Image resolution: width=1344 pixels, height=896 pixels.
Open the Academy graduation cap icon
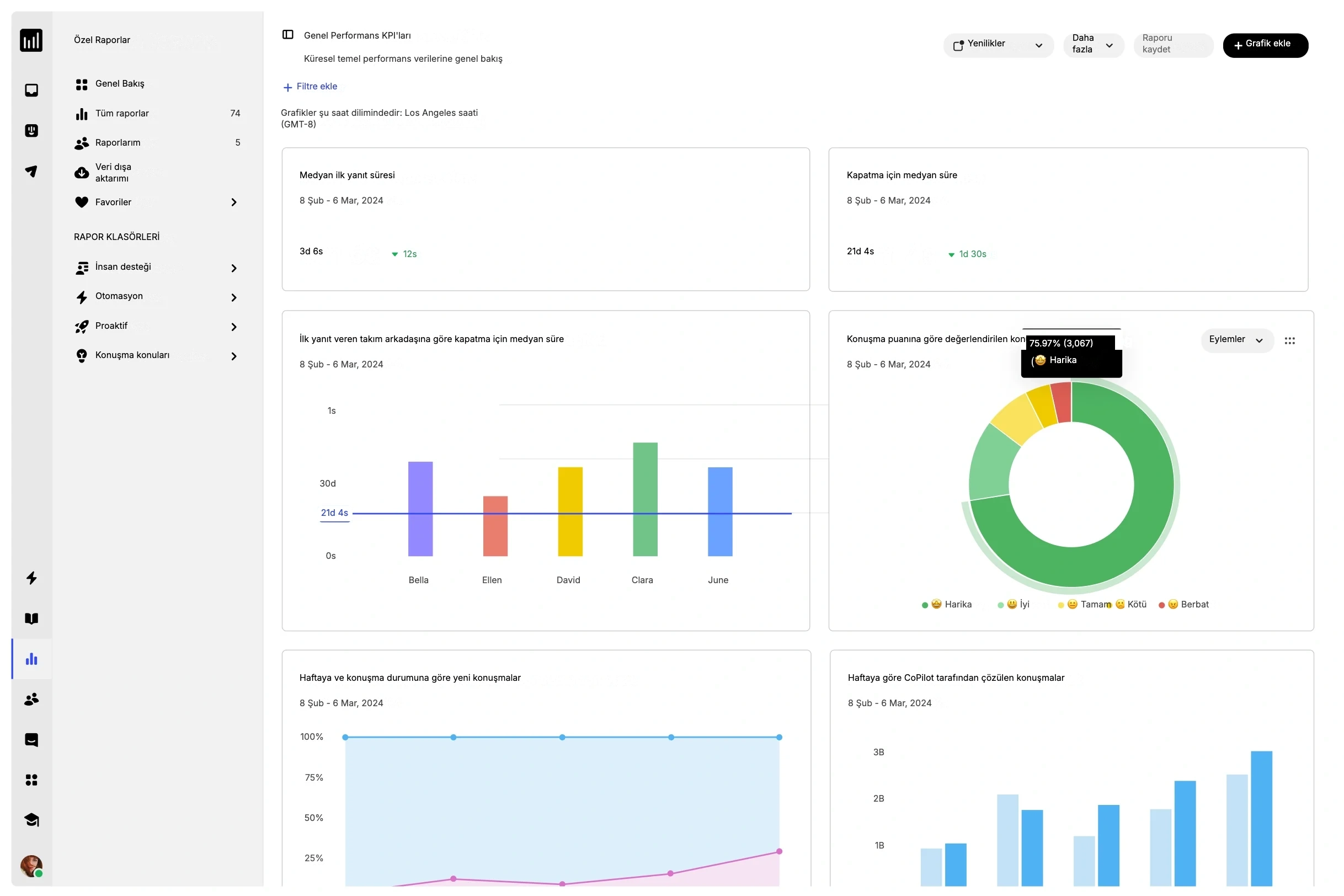coord(31,820)
